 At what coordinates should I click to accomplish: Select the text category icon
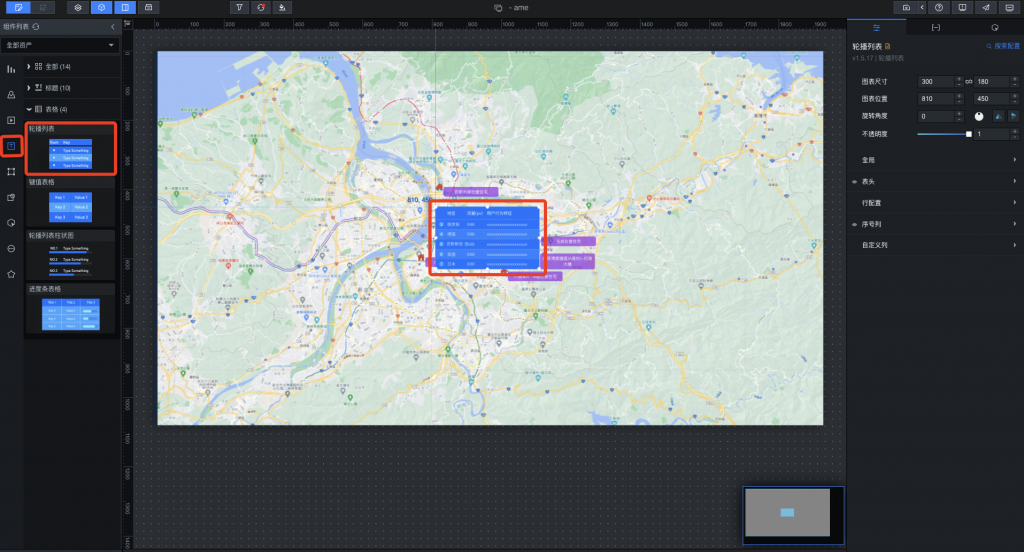11,146
